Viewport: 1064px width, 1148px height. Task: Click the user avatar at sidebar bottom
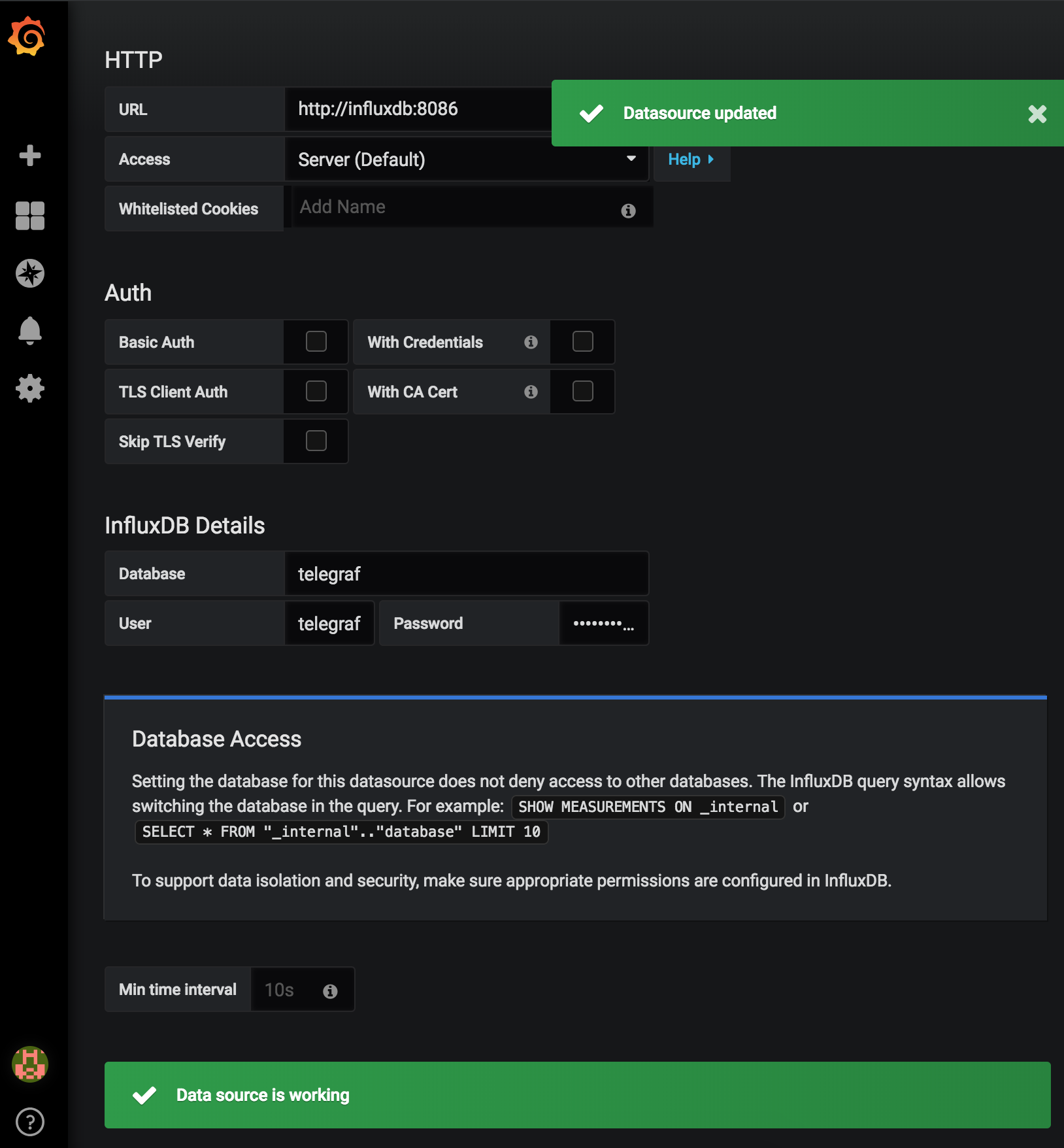[x=29, y=1064]
